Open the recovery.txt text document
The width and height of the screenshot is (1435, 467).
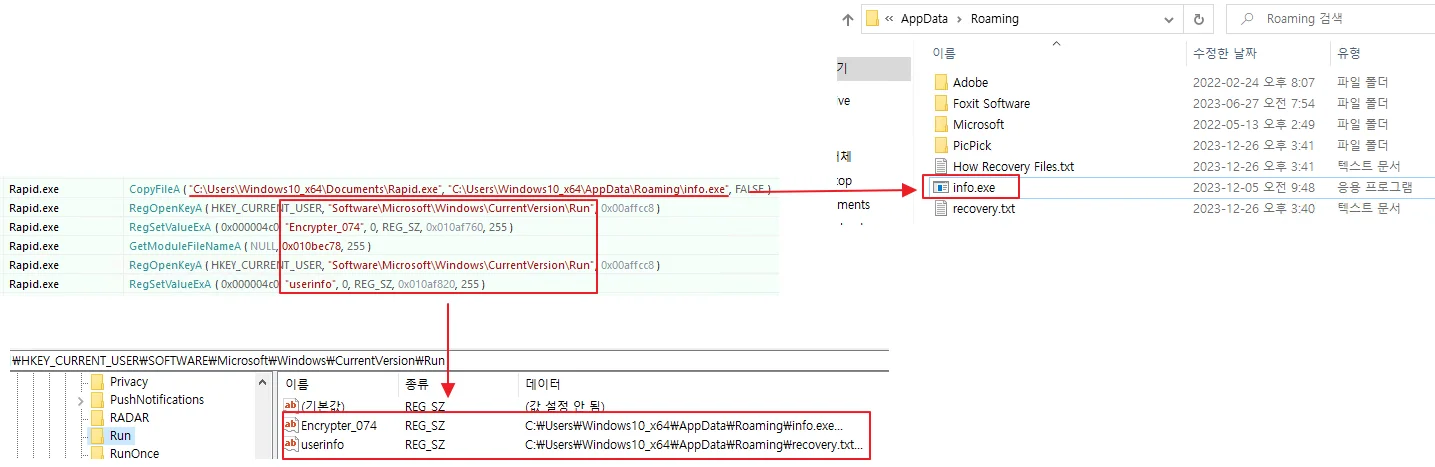click(983, 209)
